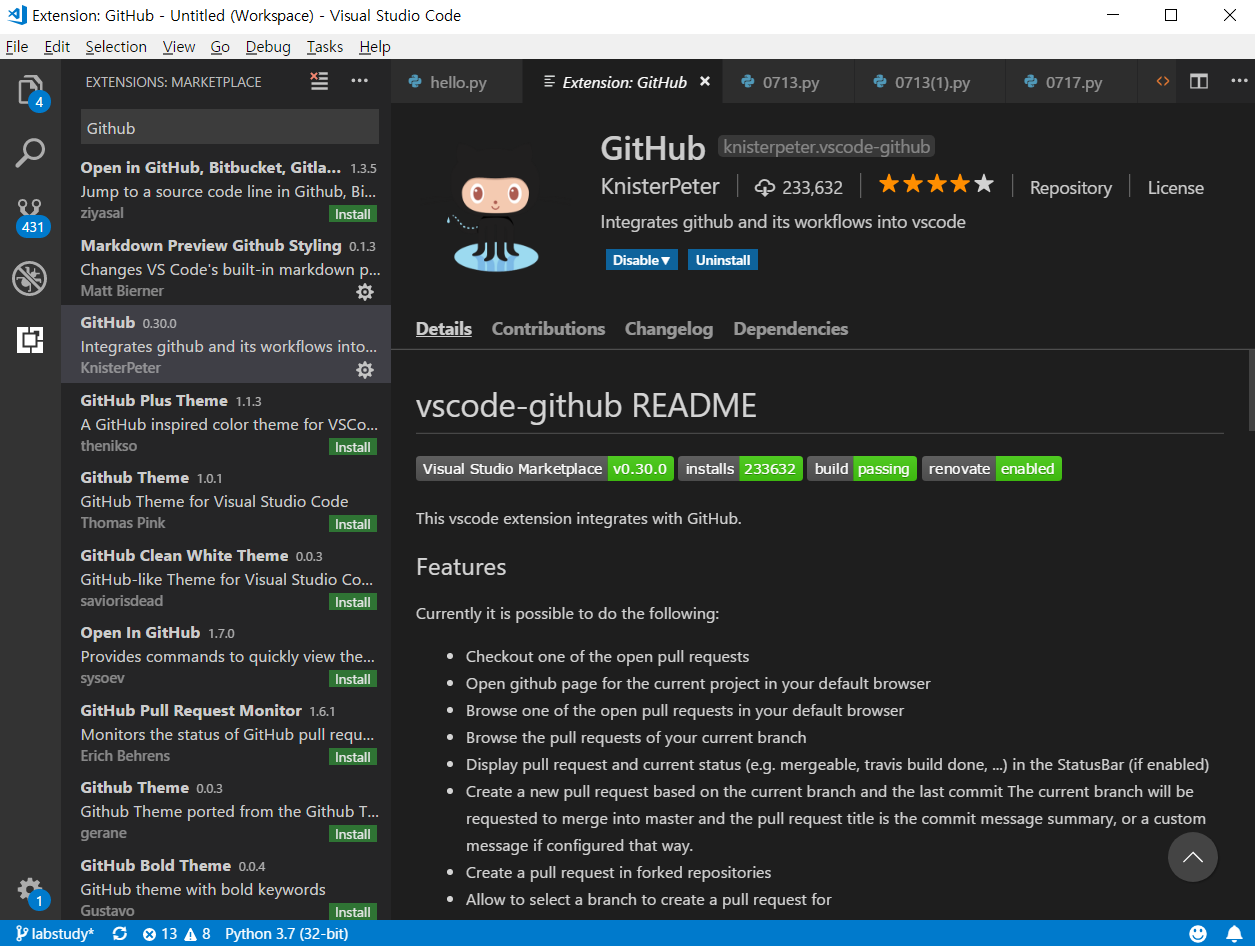
Task: Open the Dependencies section
Action: [x=791, y=329]
